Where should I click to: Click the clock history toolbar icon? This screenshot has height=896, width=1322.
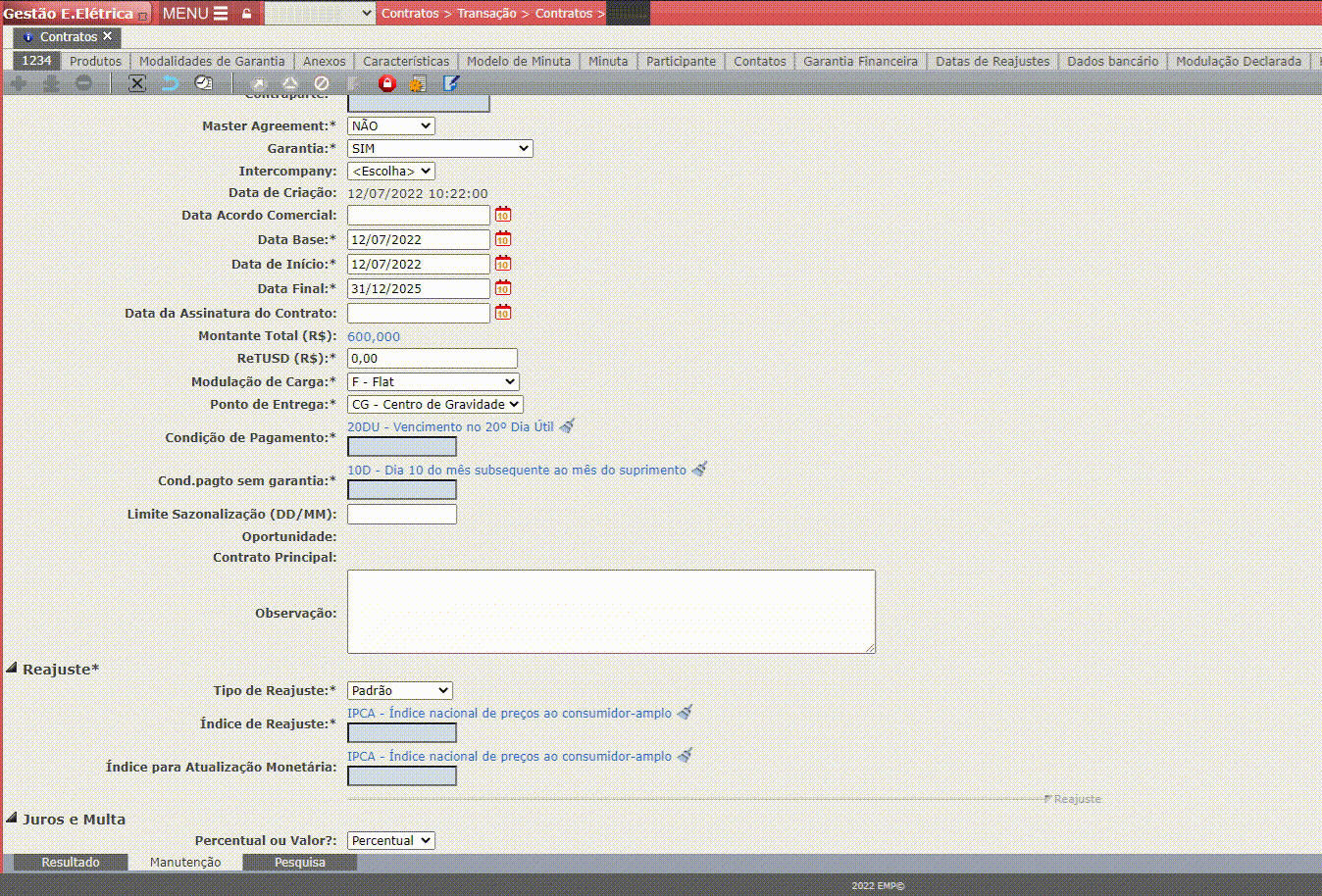point(203,83)
